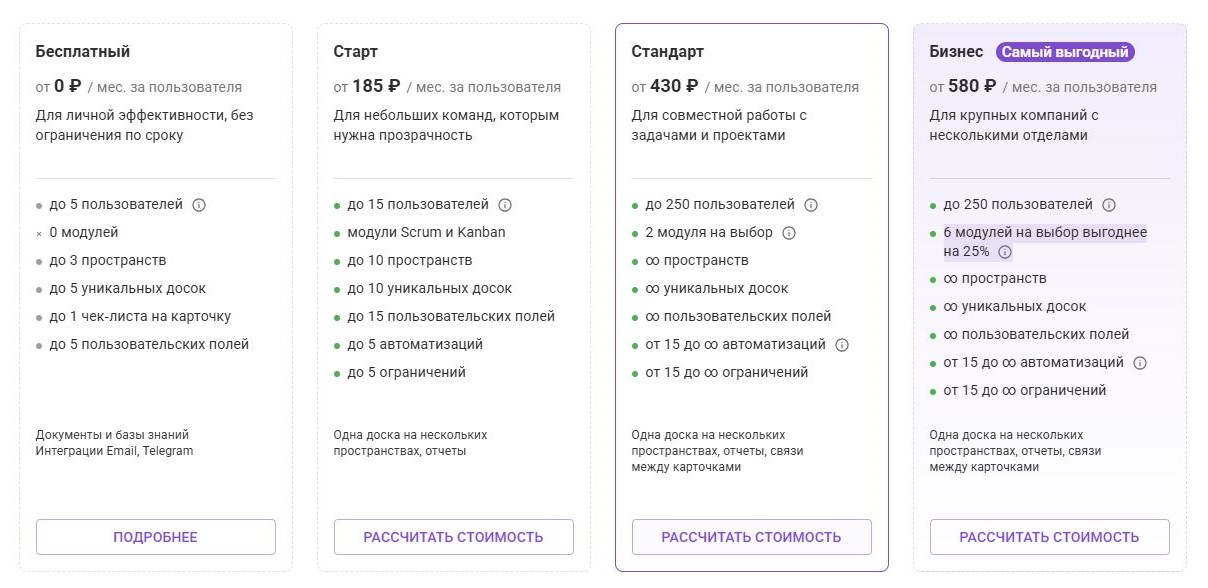Viewport: 1208px width, 588px height.
Task: Calculate cost for the Бизнес plan
Action: tap(1049, 537)
